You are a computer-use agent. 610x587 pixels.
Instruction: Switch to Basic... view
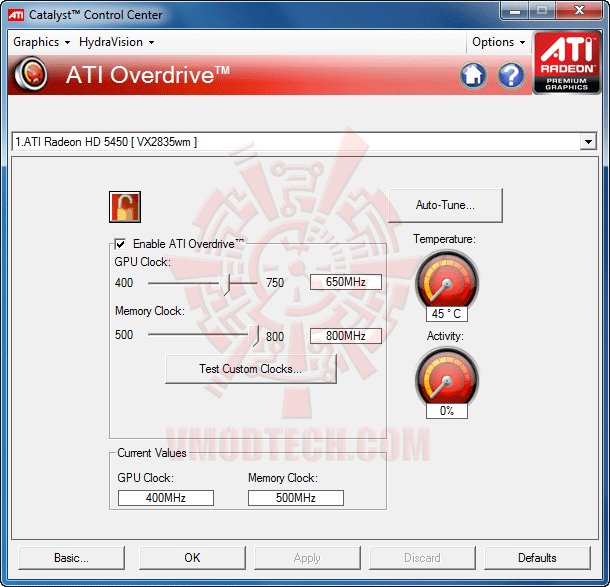71,557
